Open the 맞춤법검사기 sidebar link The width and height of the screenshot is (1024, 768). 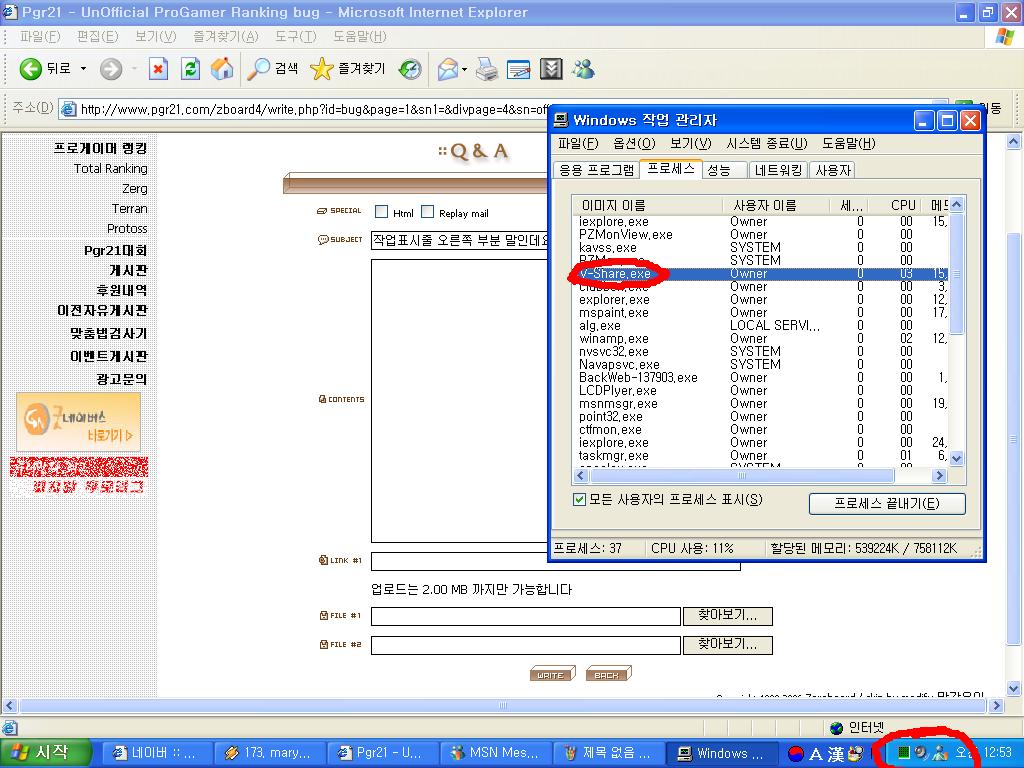(x=108, y=334)
